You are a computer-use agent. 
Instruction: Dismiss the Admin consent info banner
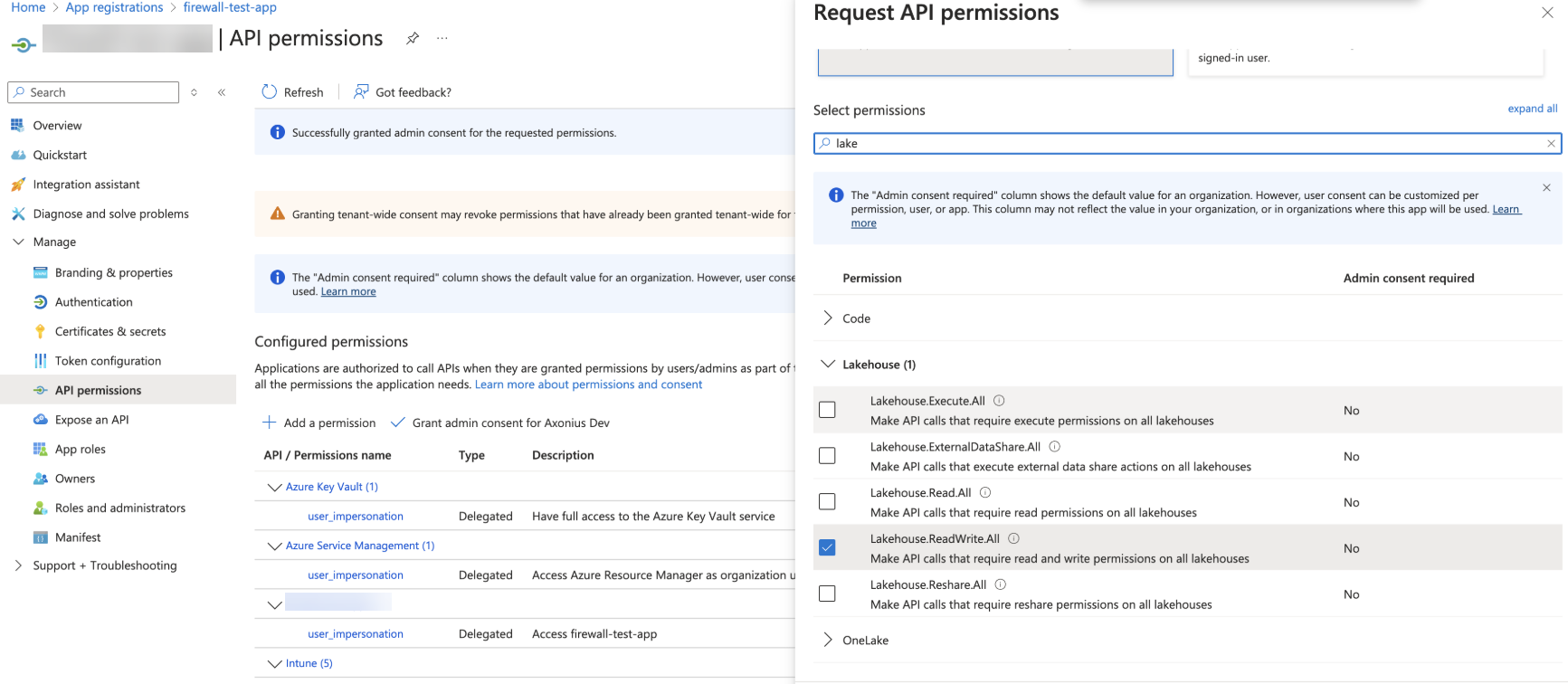(x=1546, y=188)
